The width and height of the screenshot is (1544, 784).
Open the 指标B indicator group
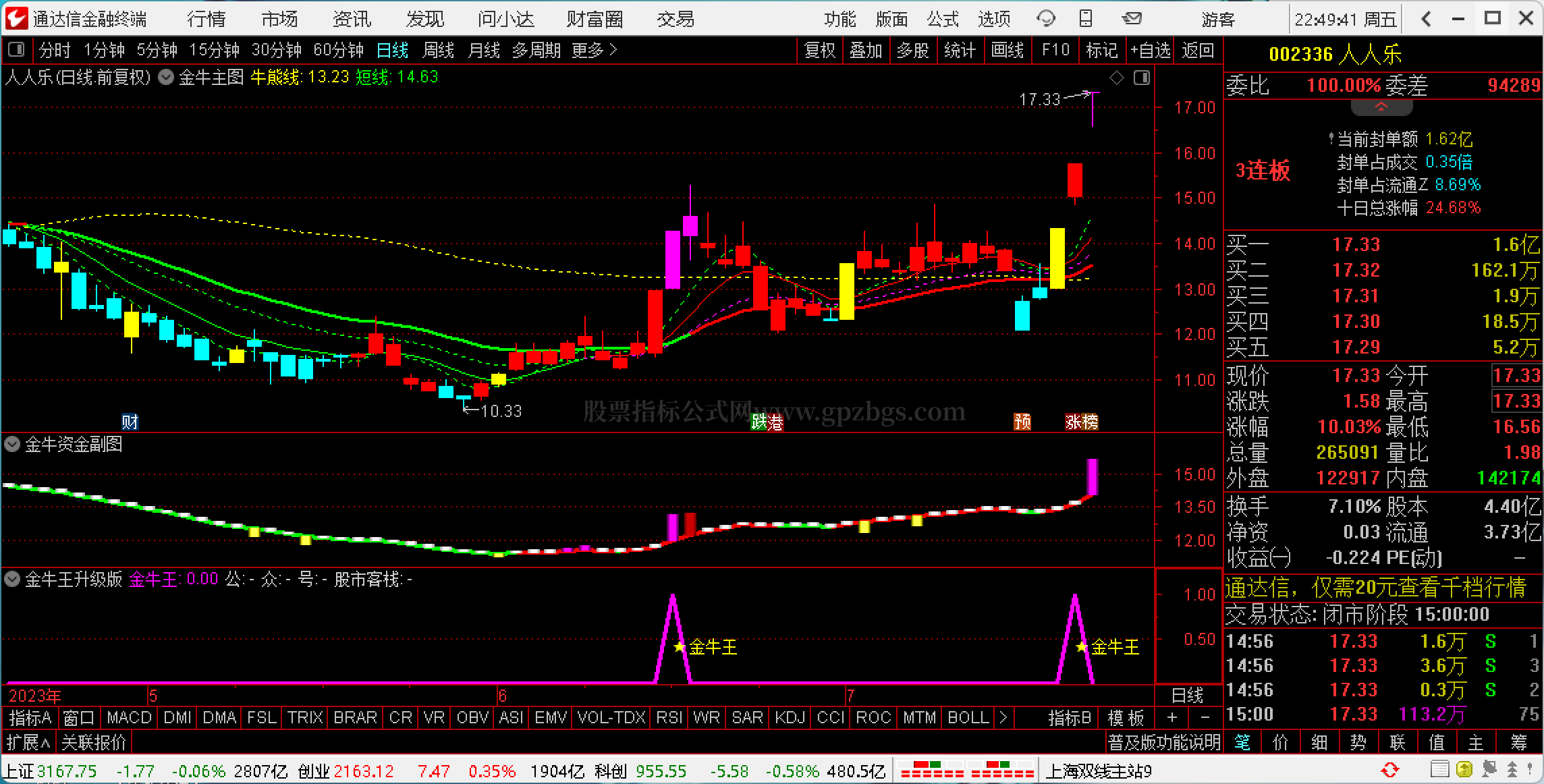click(x=1070, y=718)
